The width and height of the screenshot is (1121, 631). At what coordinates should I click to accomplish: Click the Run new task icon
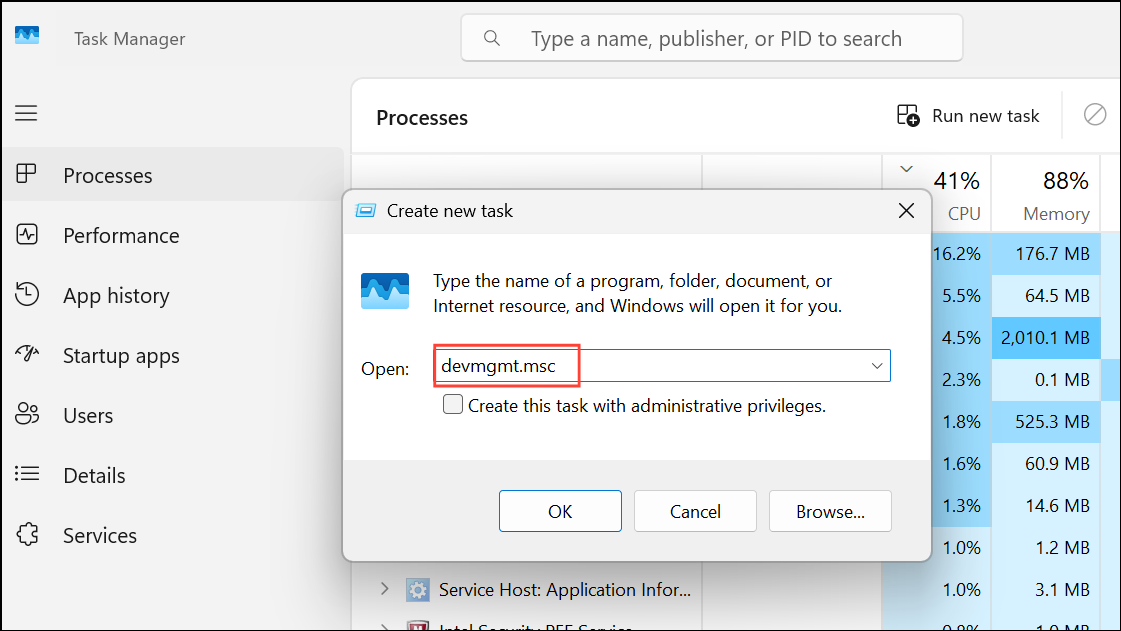click(908, 115)
